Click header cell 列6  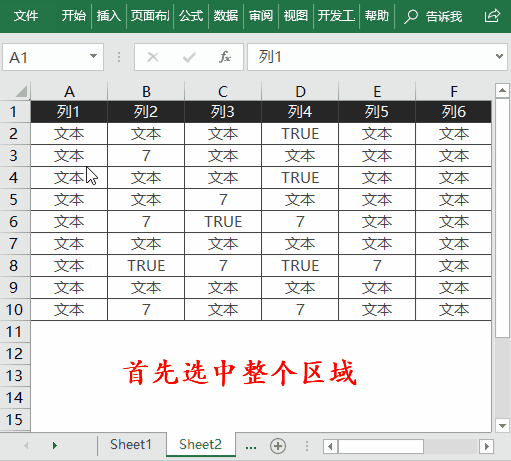click(454, 112)
